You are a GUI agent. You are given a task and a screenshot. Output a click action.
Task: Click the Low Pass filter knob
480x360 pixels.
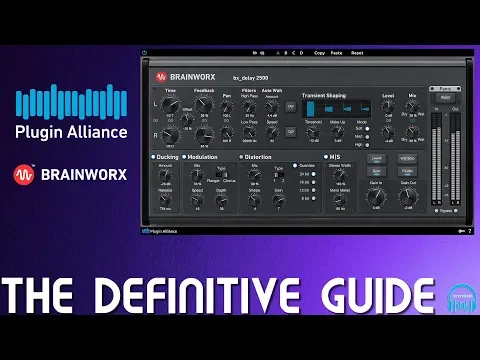pyautogui.click(x=249, y=133)
